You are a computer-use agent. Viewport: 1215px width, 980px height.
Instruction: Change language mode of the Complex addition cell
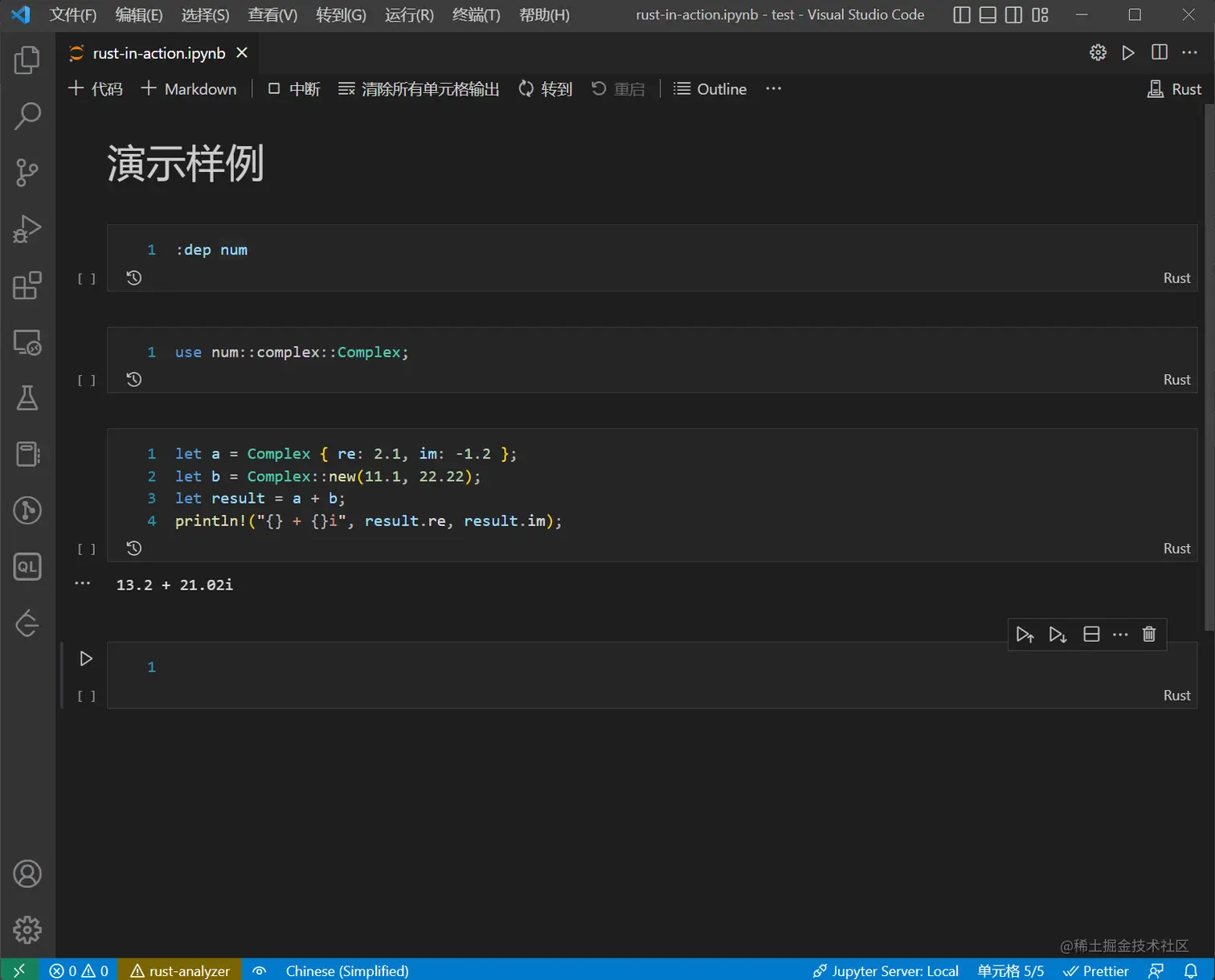[x=1176, y=548]
